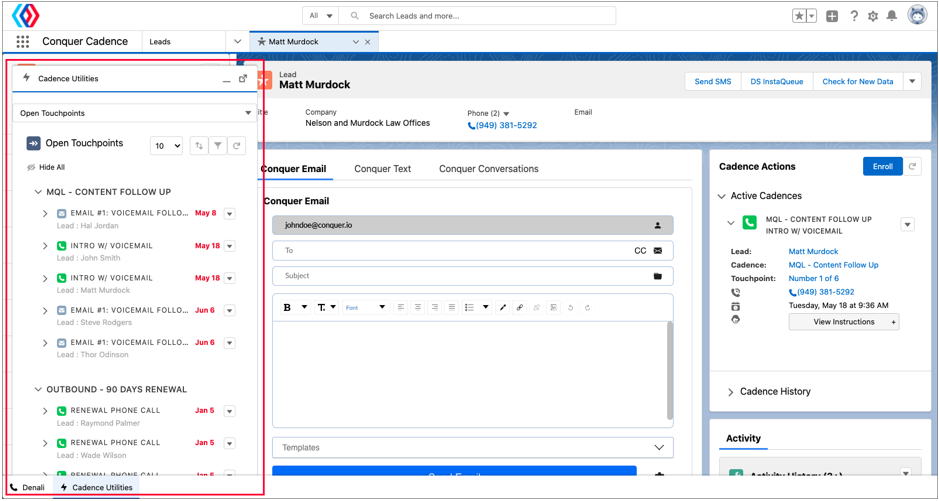The width and height of the screenshot is (939, 501).
Task: Click the Enroll button
Action: click(x=883, y=166)
